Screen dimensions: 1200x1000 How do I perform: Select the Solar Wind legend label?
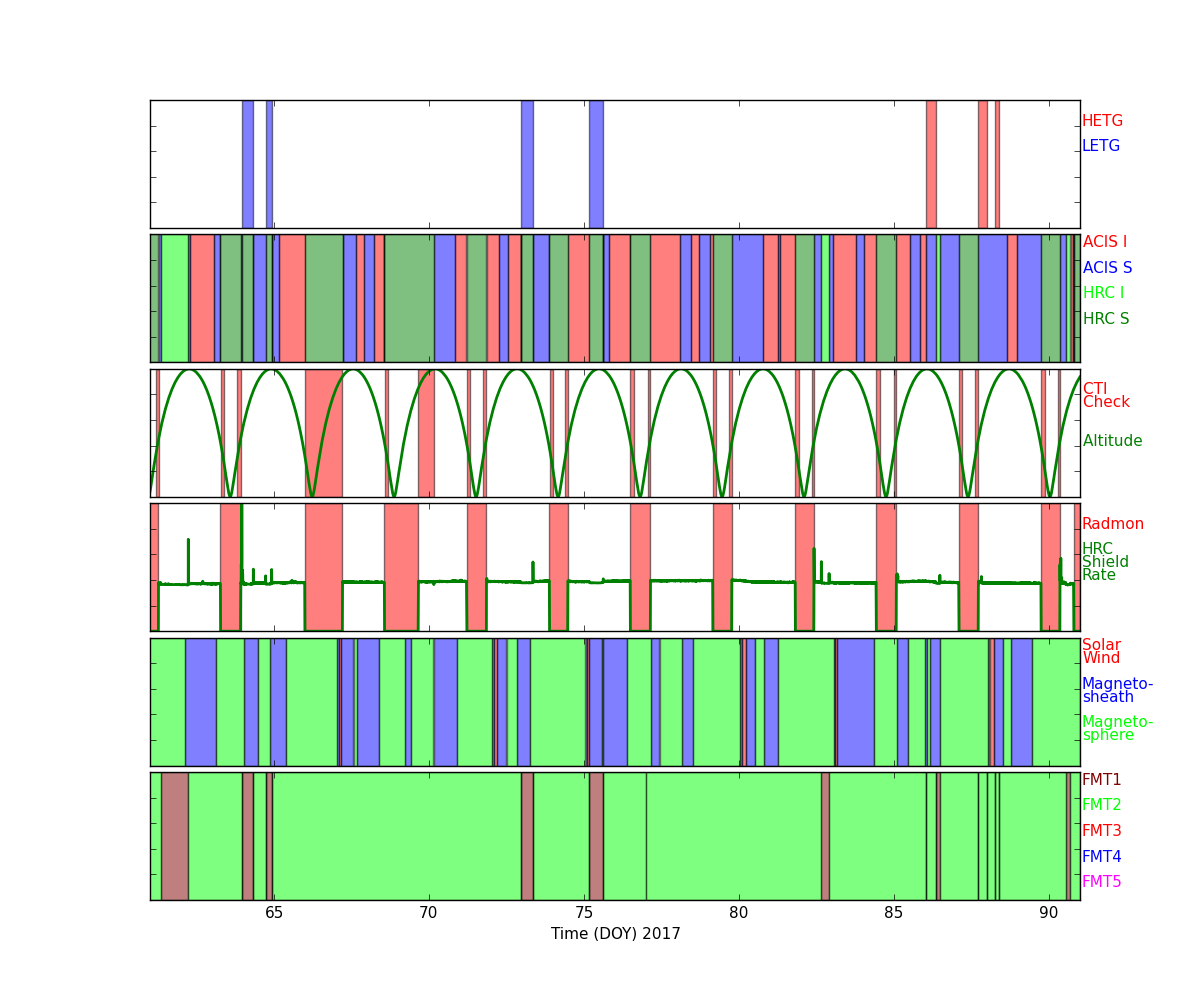1101,652
